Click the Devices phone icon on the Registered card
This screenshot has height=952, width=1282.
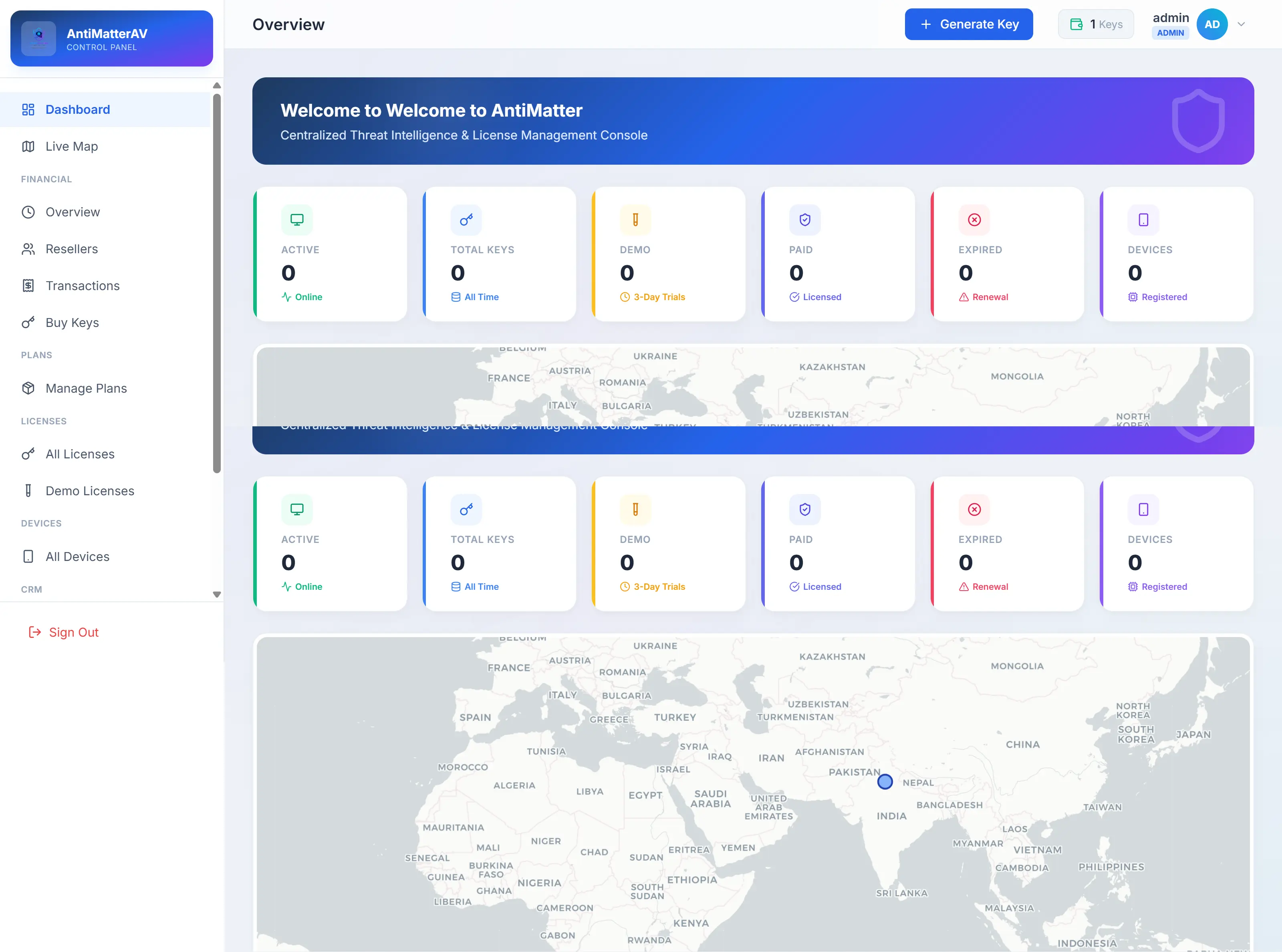pos(1143,220)
